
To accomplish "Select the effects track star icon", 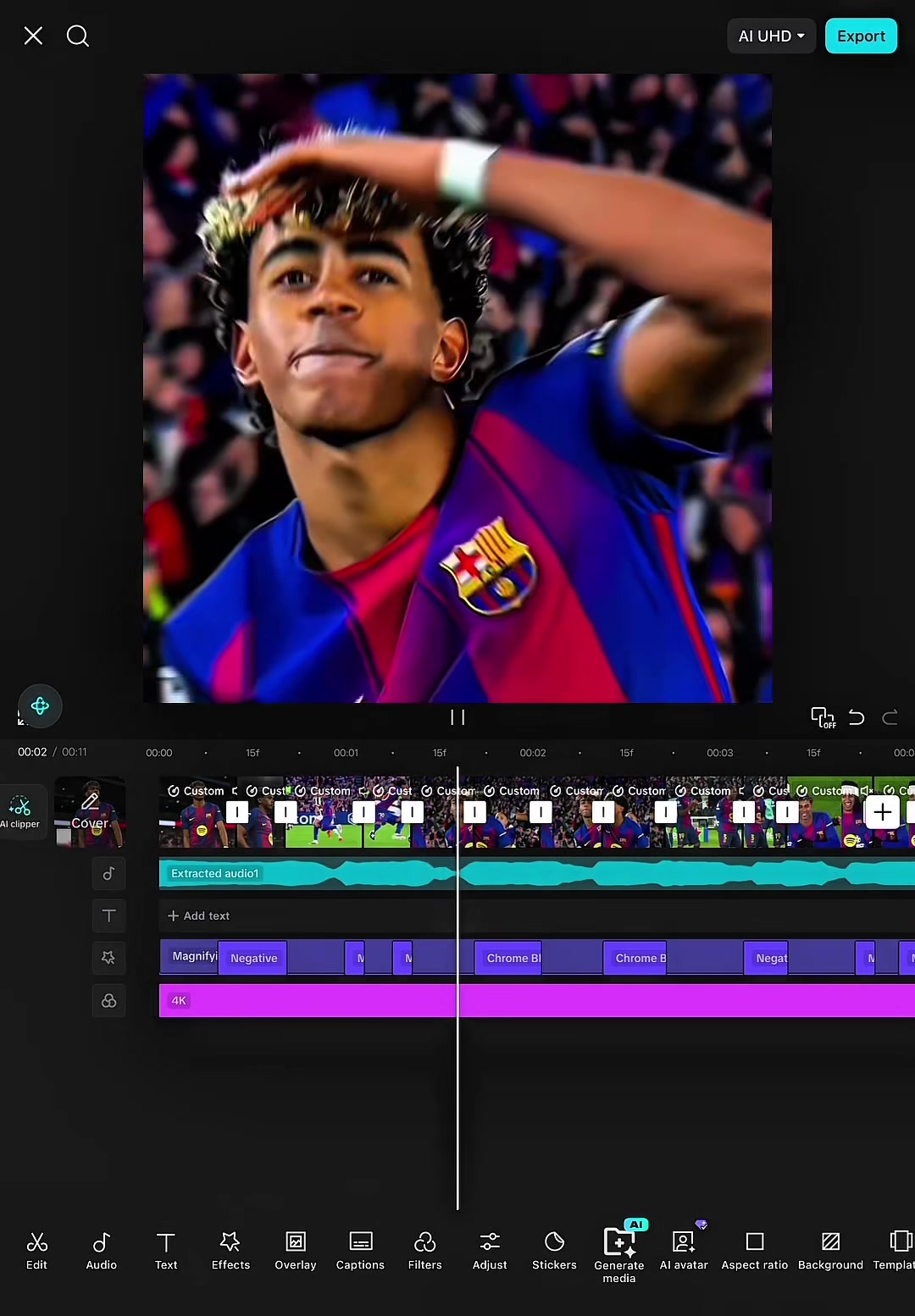I will coord(108,958).
